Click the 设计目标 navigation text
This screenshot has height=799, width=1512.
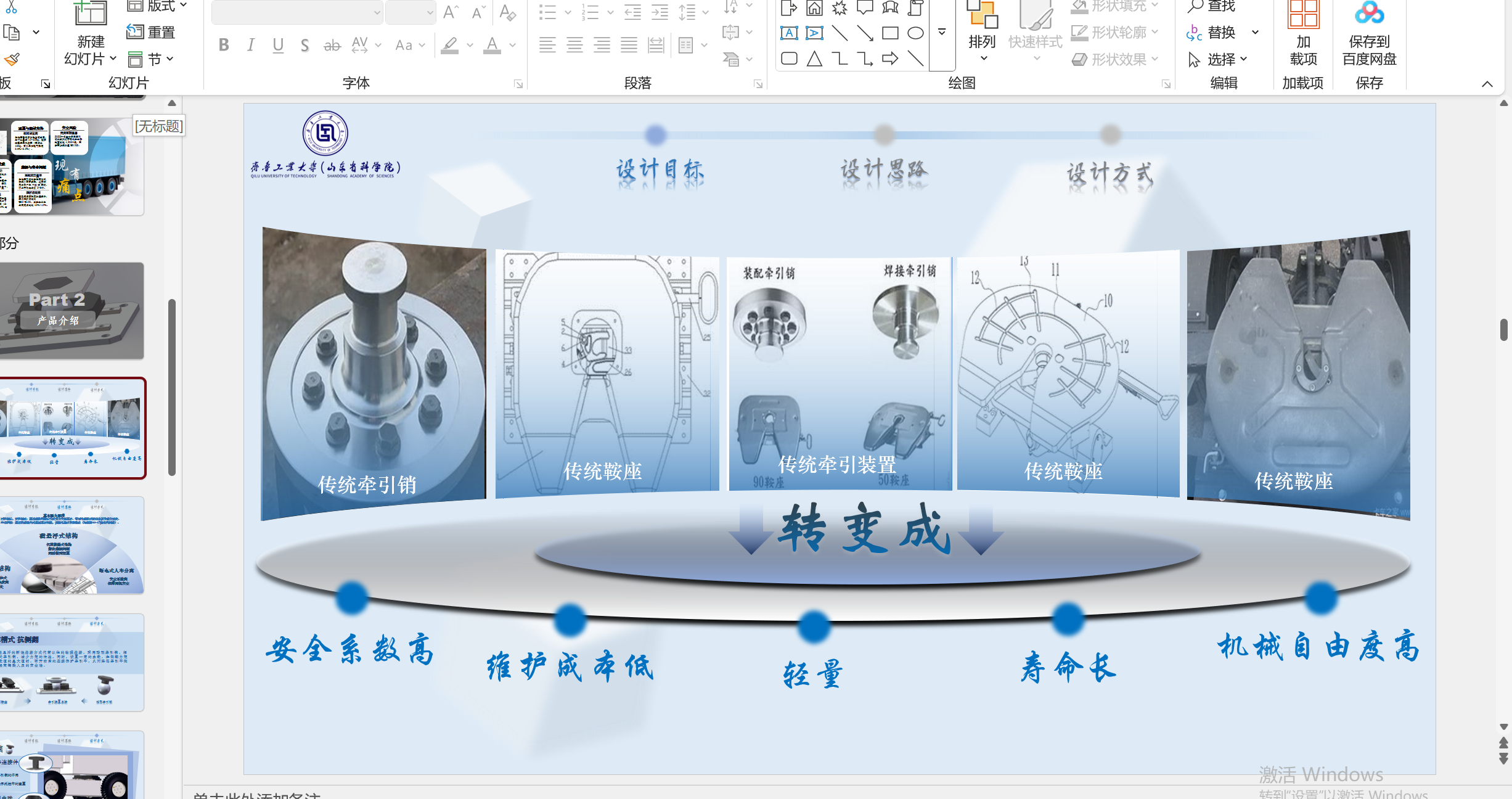(660, 170)
